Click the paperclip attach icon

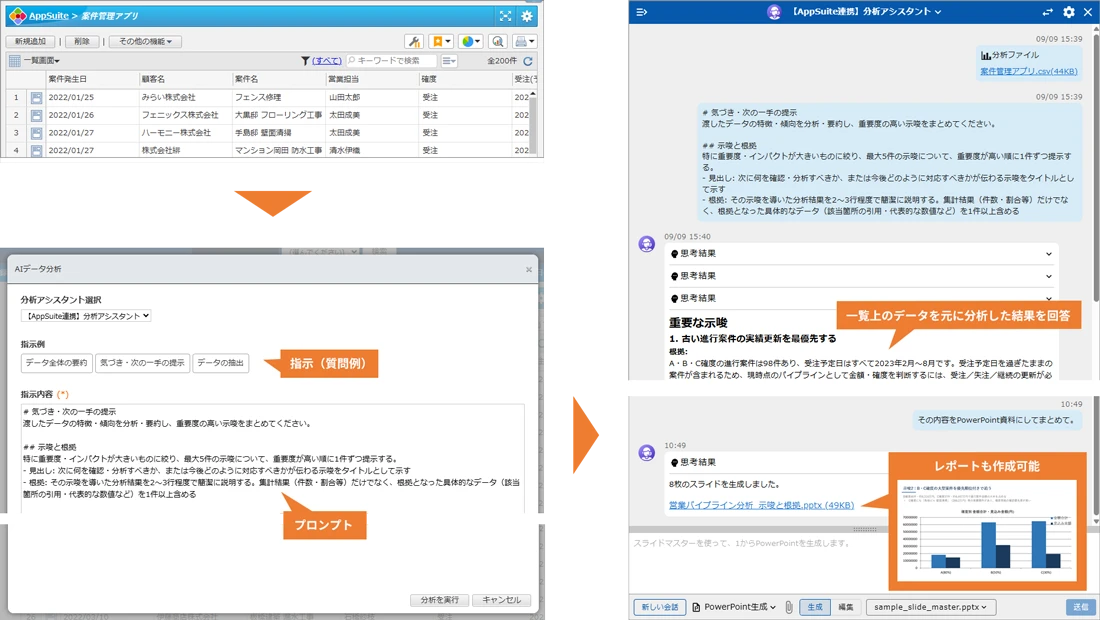[789, 607]
